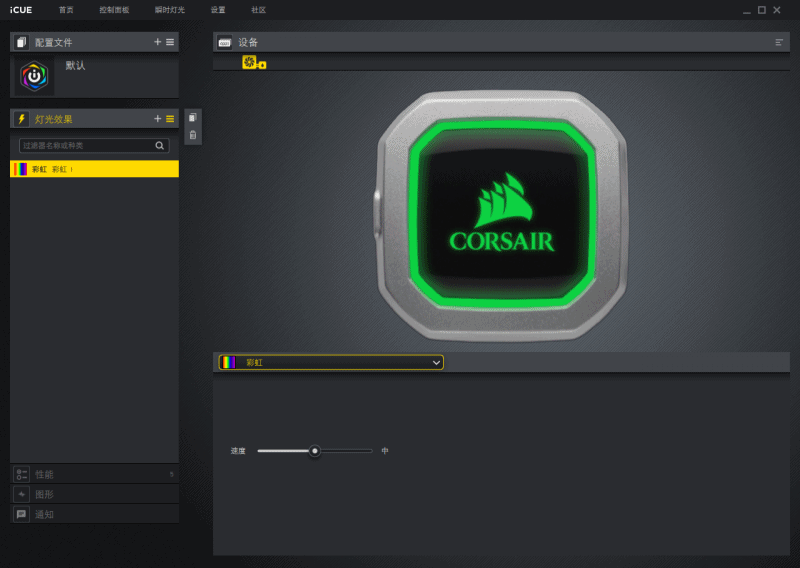Click the 灯光效果 section title
800x568 pixels.
click(x=54, y=119)
